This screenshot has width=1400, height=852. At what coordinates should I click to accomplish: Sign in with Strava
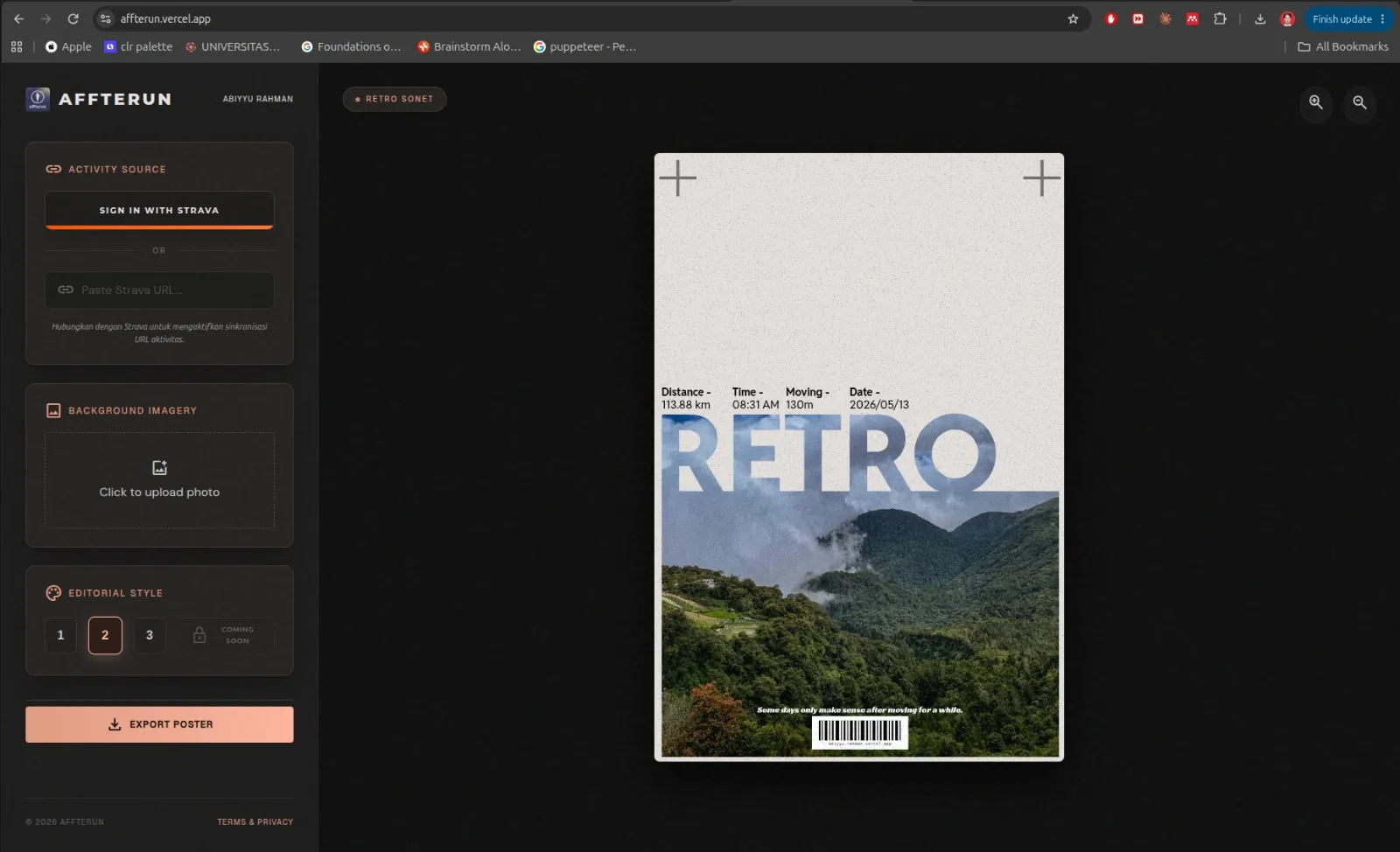point(159,210)
